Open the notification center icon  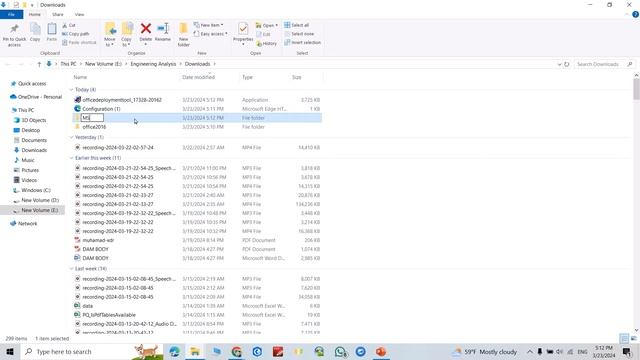[x=627, y=351]
